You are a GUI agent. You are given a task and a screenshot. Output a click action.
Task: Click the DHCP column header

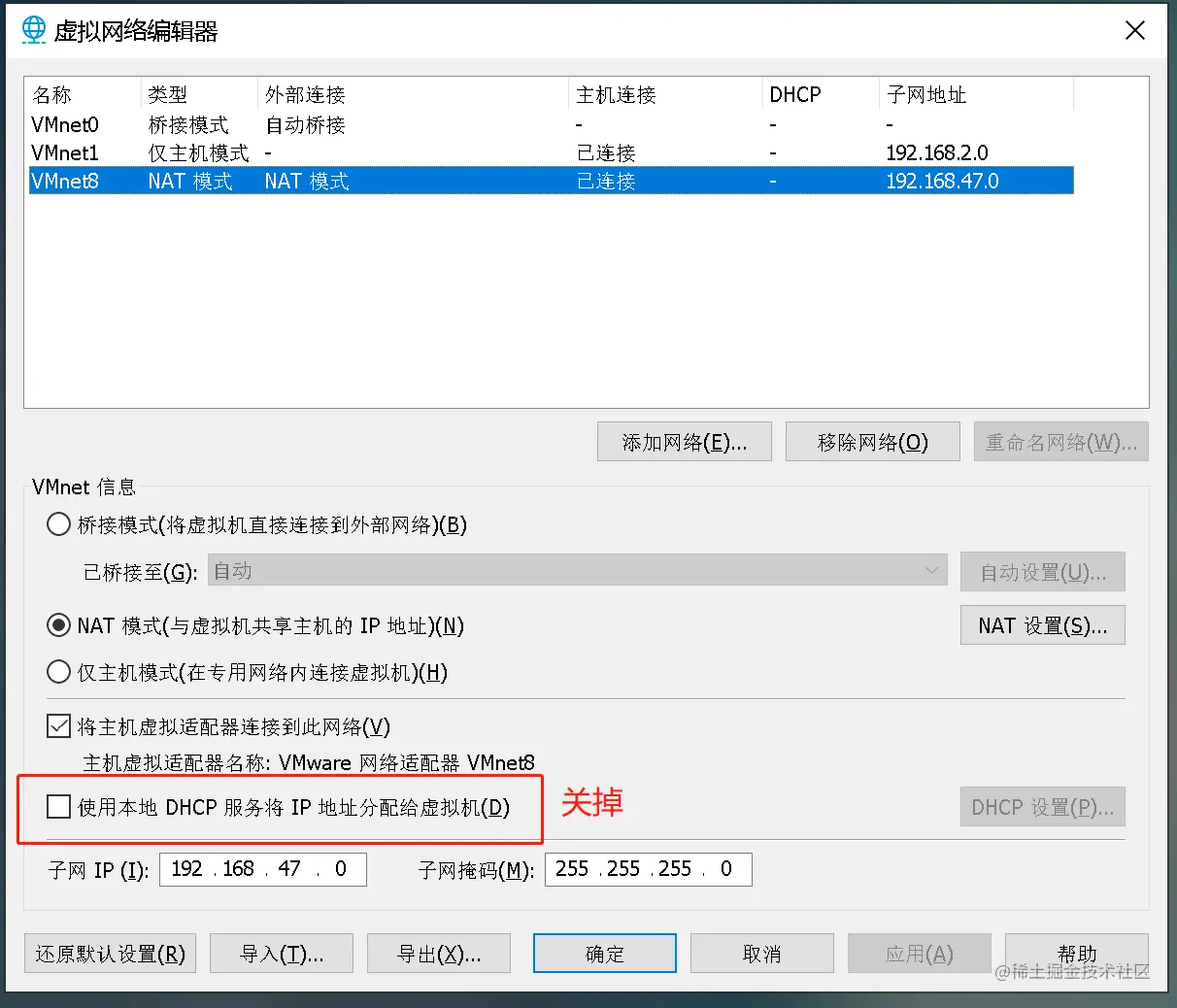click(822, 95)
